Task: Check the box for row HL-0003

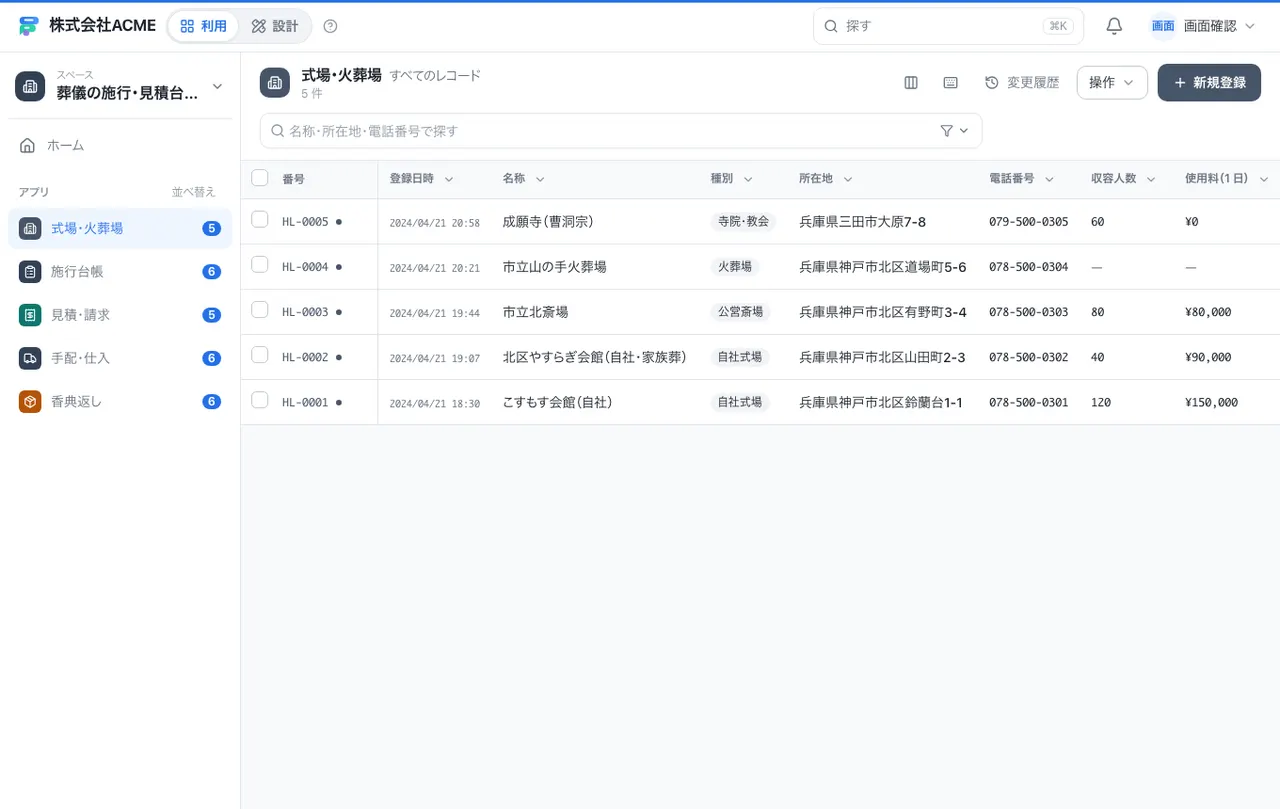Action: (260, 309)
